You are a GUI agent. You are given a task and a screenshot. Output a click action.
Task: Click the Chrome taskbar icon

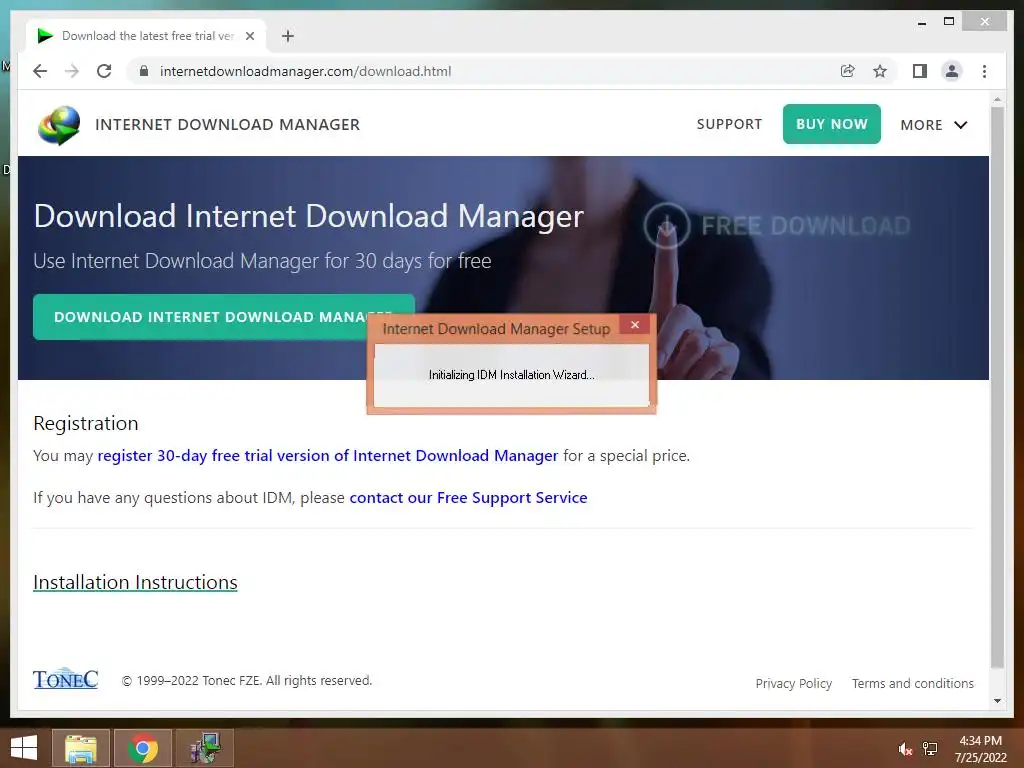point(143,748)
